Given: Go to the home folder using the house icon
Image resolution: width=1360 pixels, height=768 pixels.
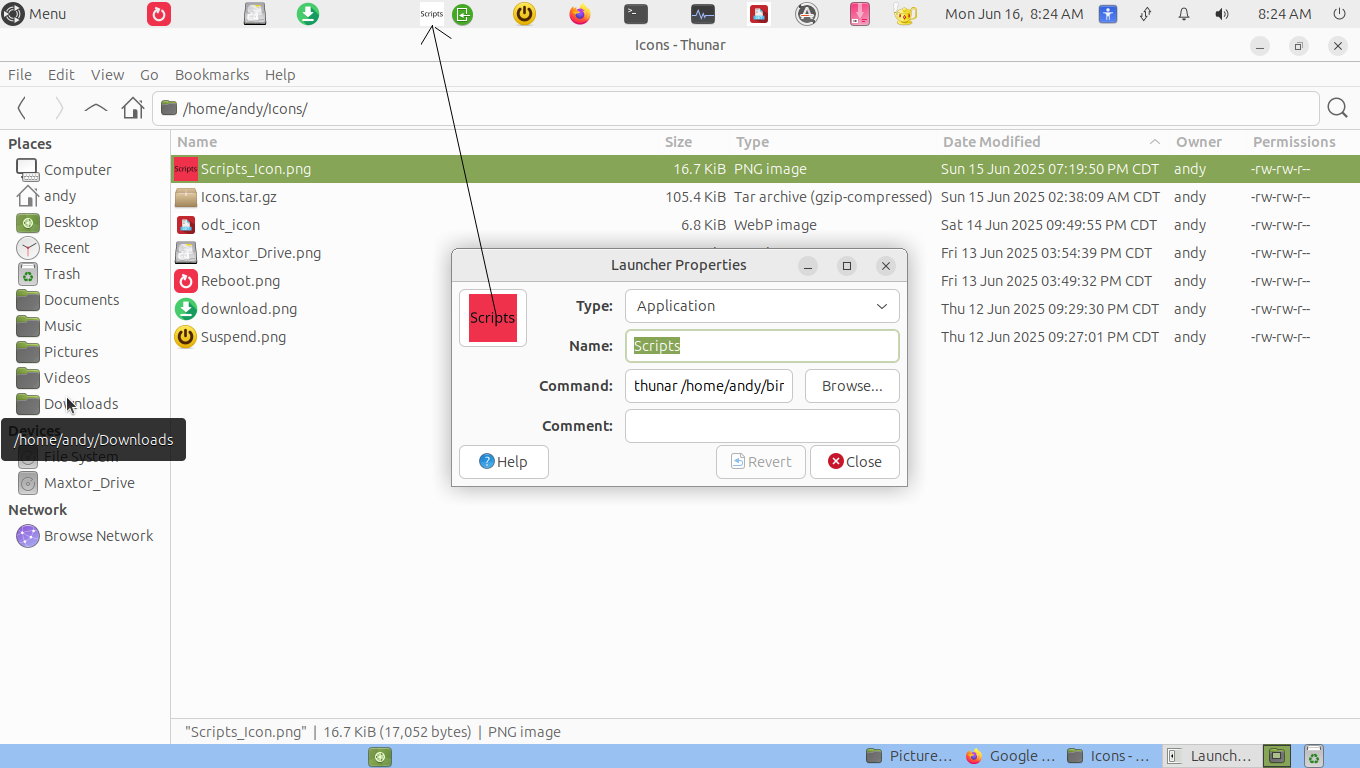Looking at the screenshot, I should pyautogui.click(x=133, y=108).
